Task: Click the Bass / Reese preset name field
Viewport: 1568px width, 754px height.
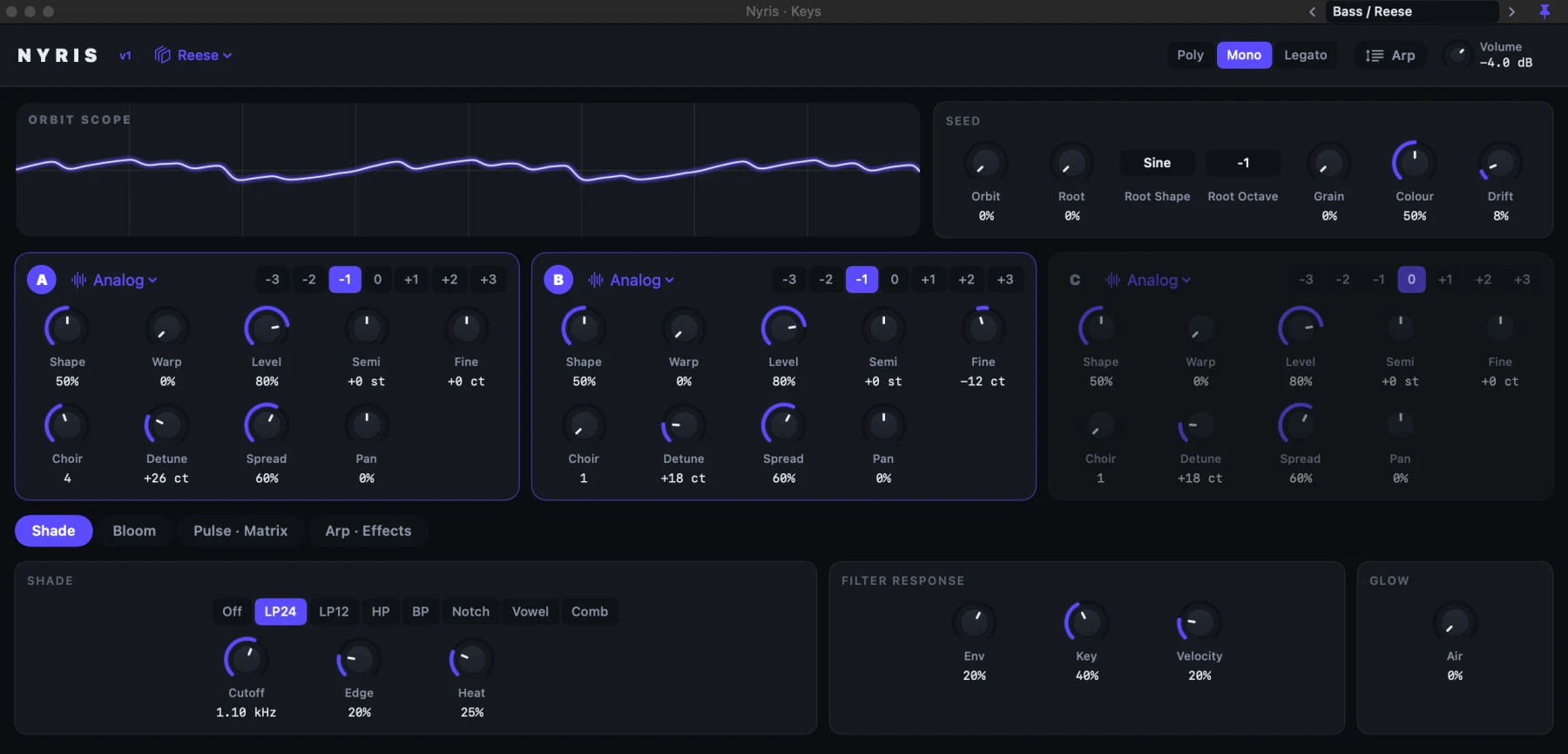Action: tap(1411, 11)
